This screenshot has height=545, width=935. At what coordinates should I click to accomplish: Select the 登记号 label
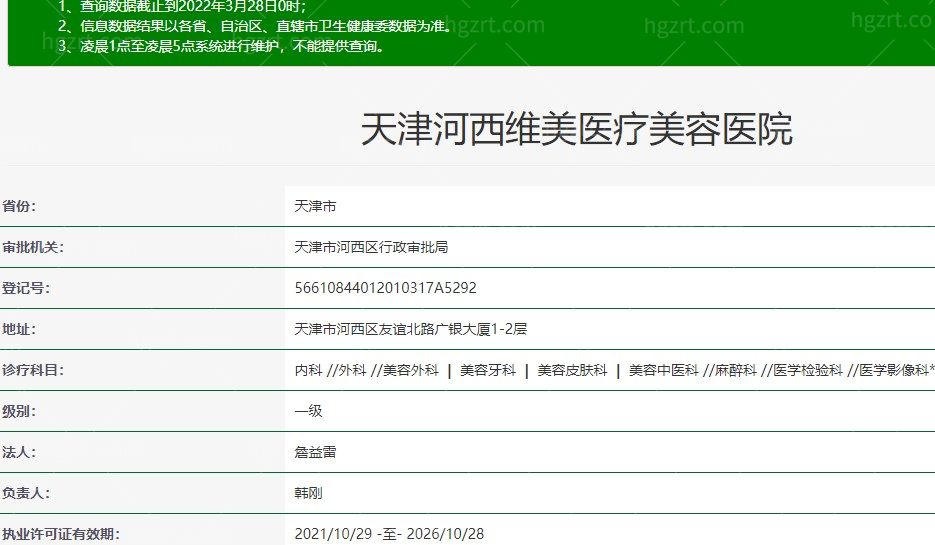26,288
